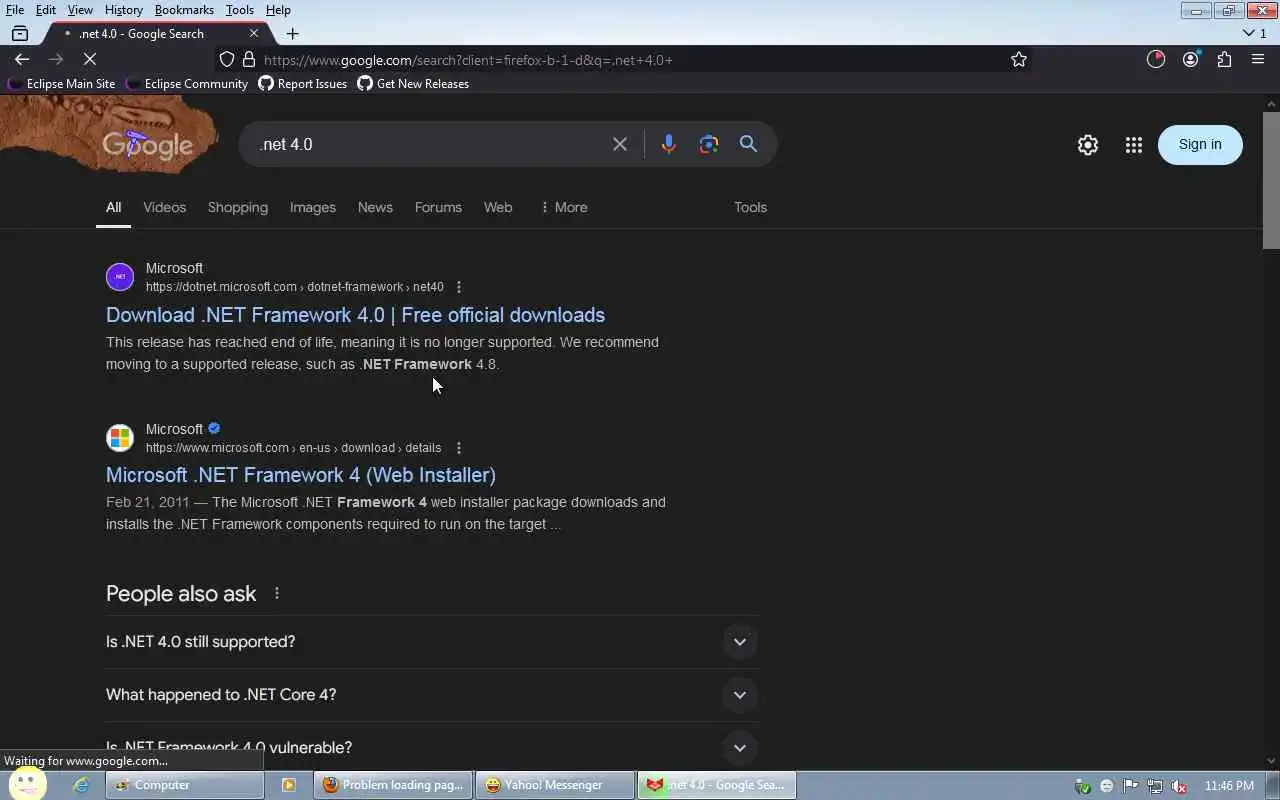Screen dimensions: 1280x800
Task: Click the Forward navigation arrow
Action: pos(56,60)
